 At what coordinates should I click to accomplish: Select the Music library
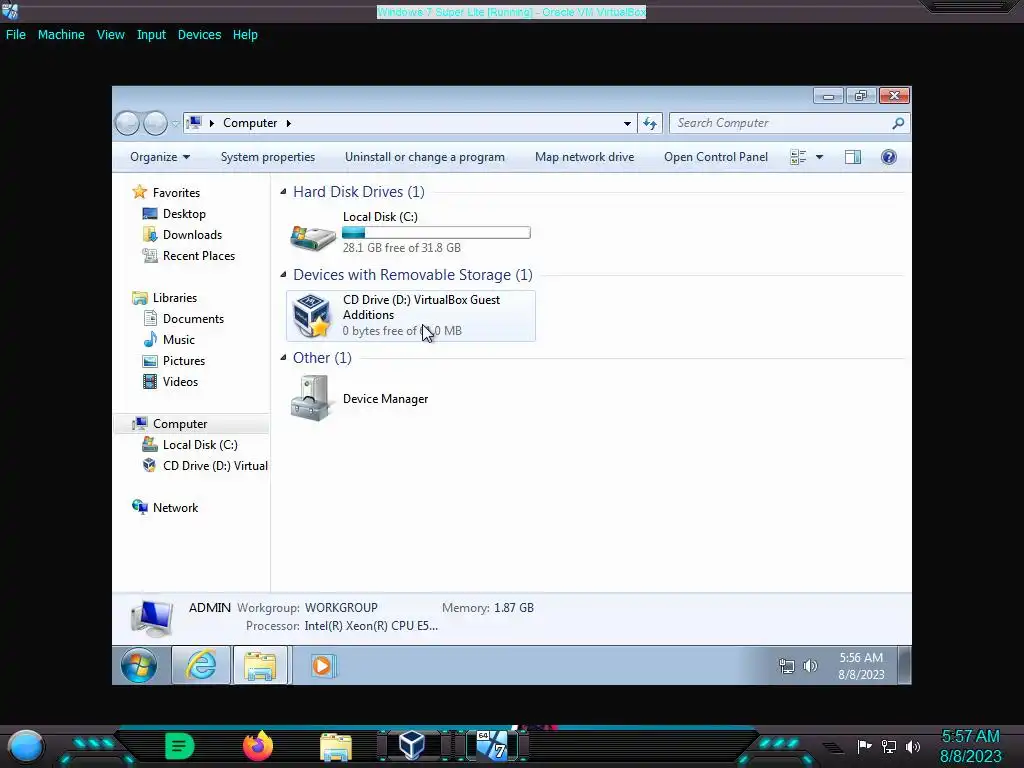(179, 340)
